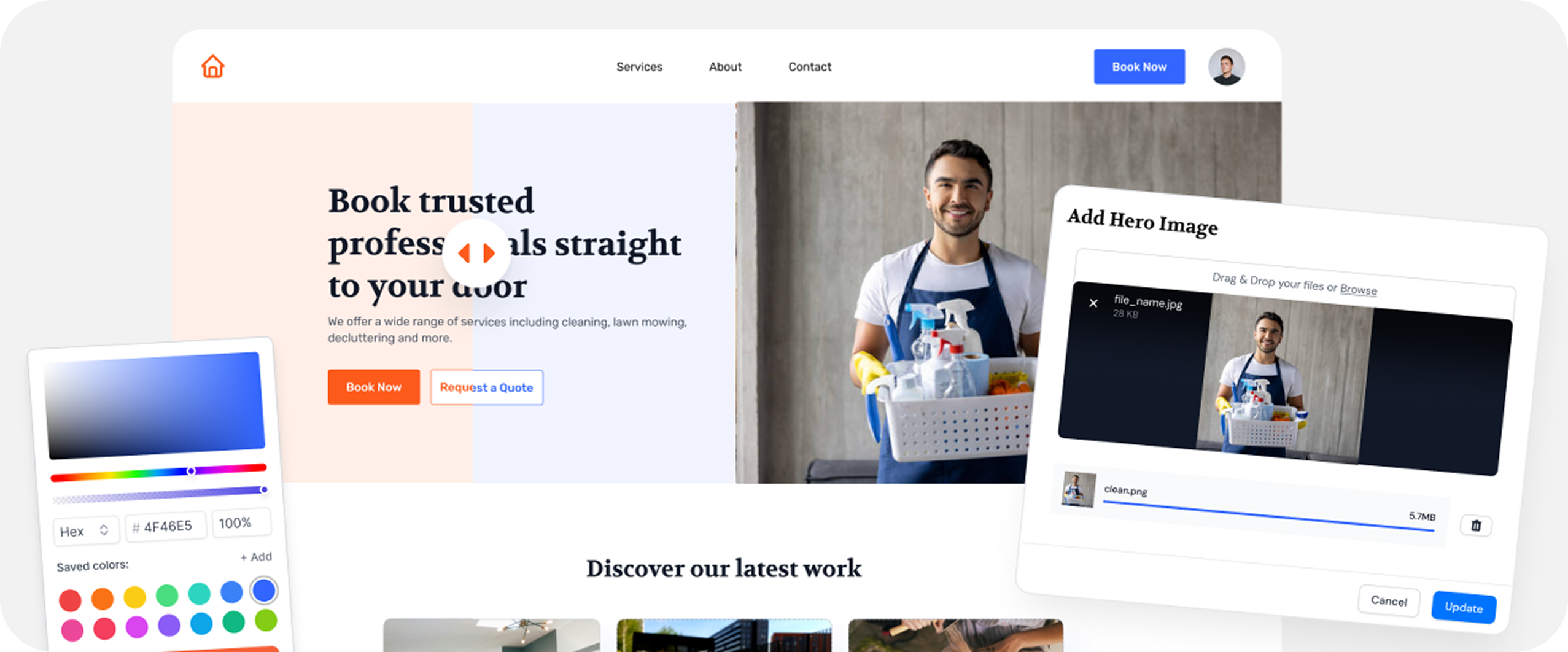This screenshot has width=1568, height=652.
Task: Select the red saved color swatch
Action: point(70,600)
